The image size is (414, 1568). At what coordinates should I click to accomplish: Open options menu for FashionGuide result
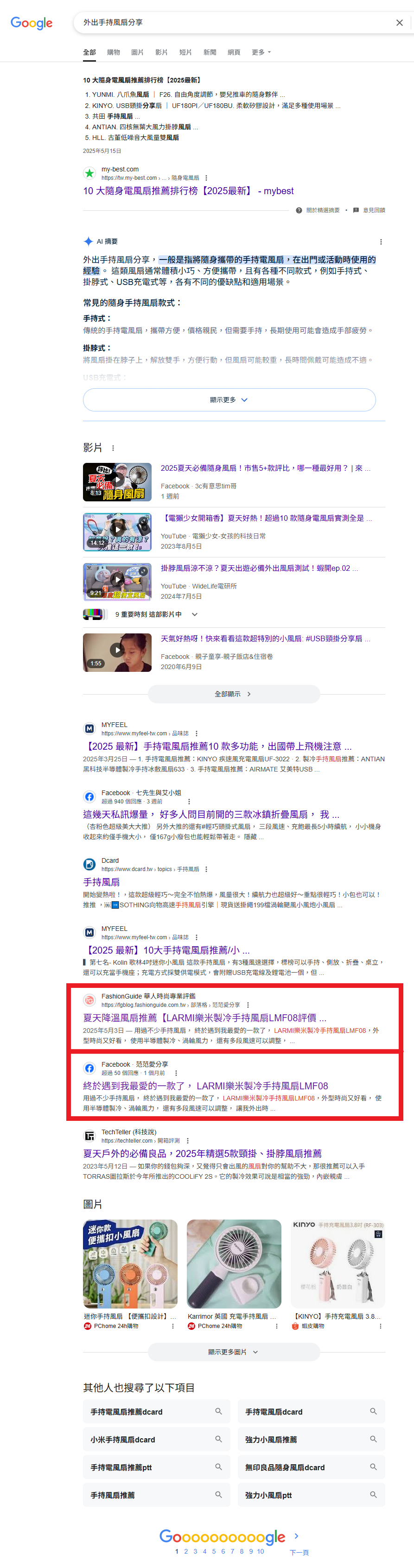tap(248, 1005)
